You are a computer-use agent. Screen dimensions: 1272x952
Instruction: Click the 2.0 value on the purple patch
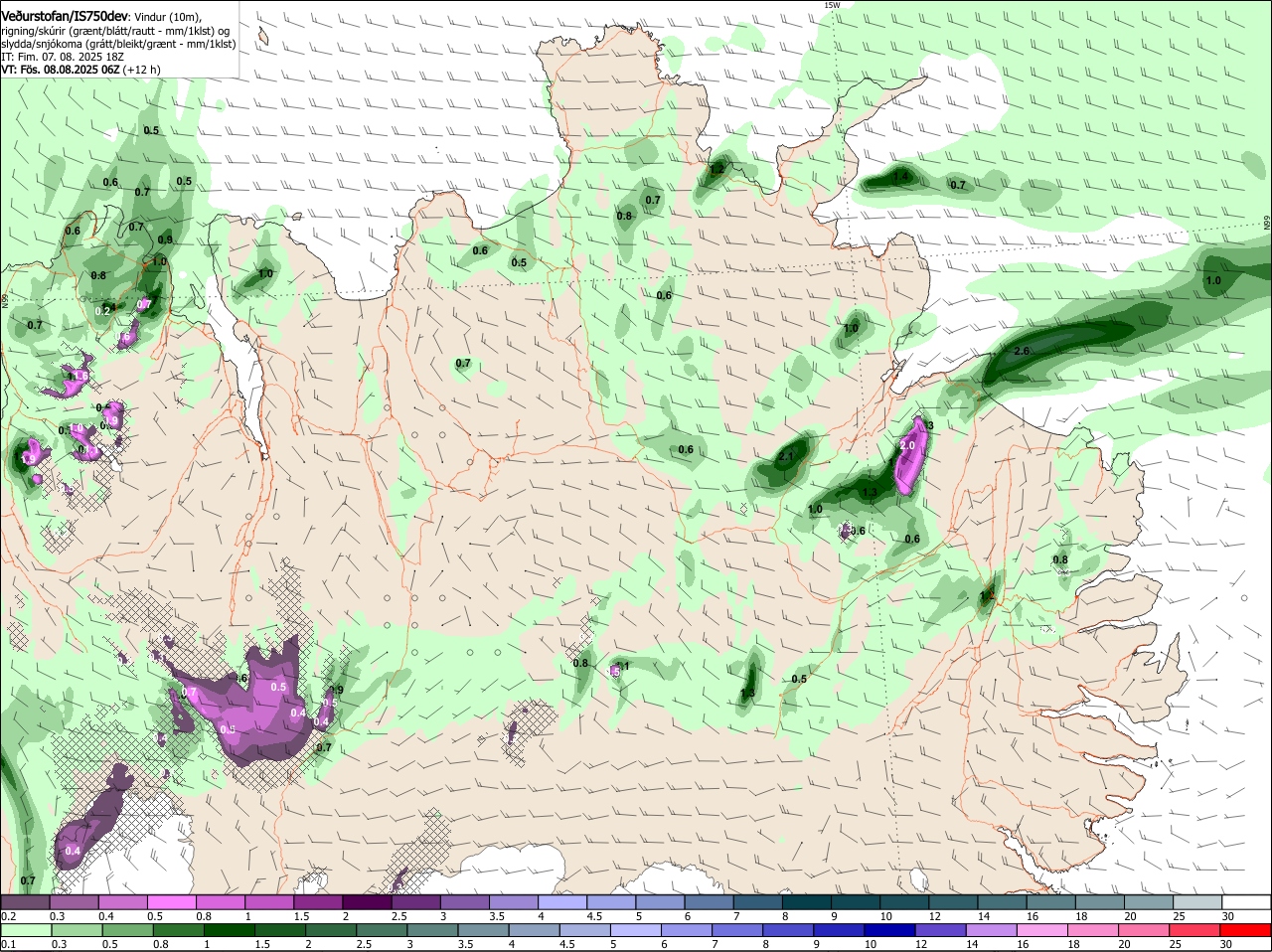tap(907, 446)
